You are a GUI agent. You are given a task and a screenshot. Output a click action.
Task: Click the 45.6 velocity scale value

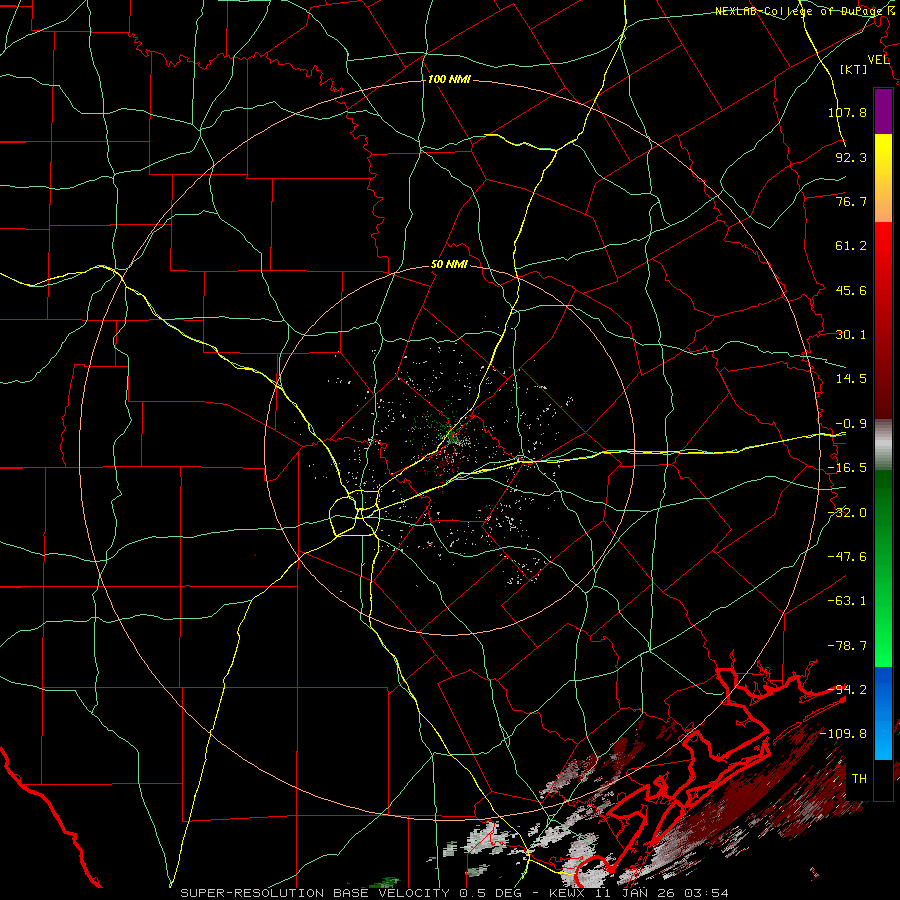pos(851,290)
